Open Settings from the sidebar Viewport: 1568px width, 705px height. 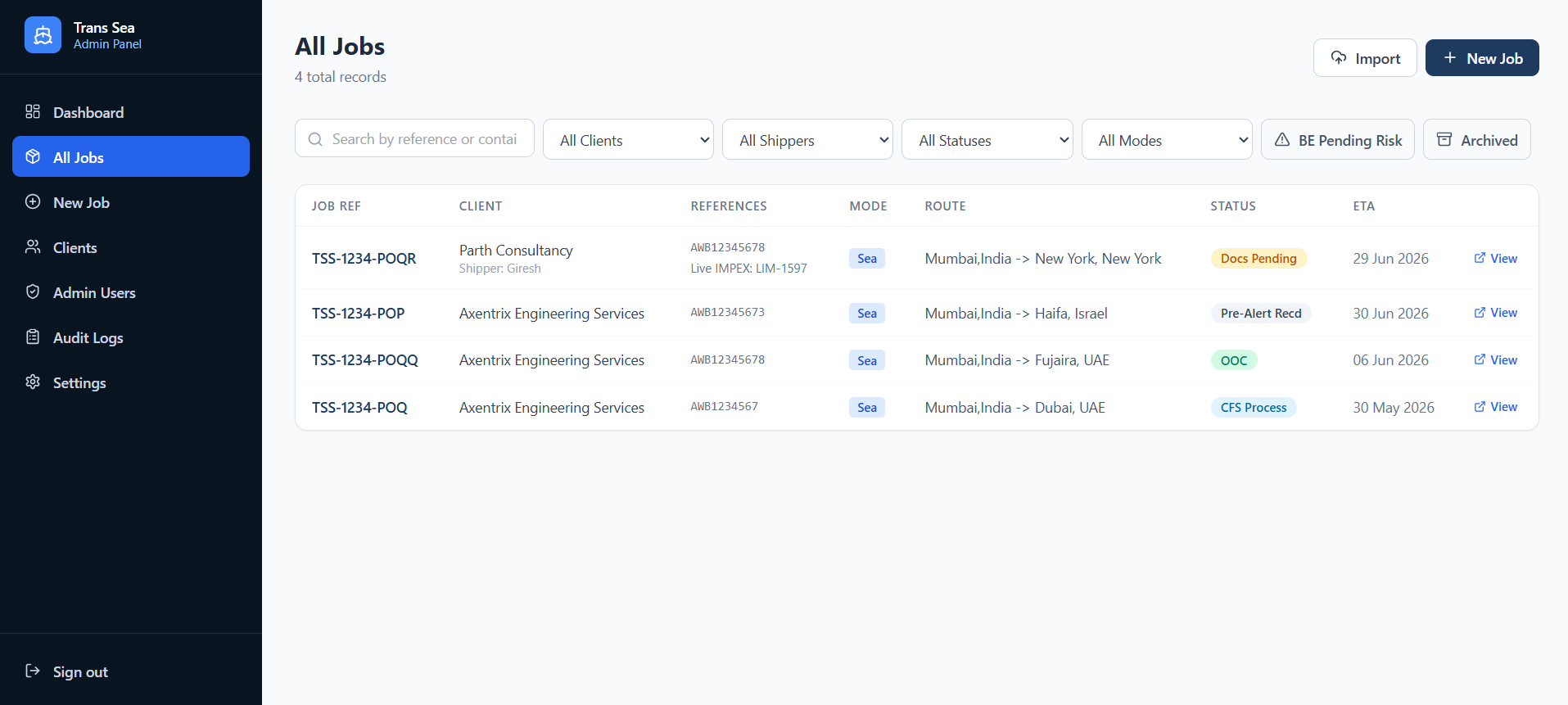tap(131, 382)
